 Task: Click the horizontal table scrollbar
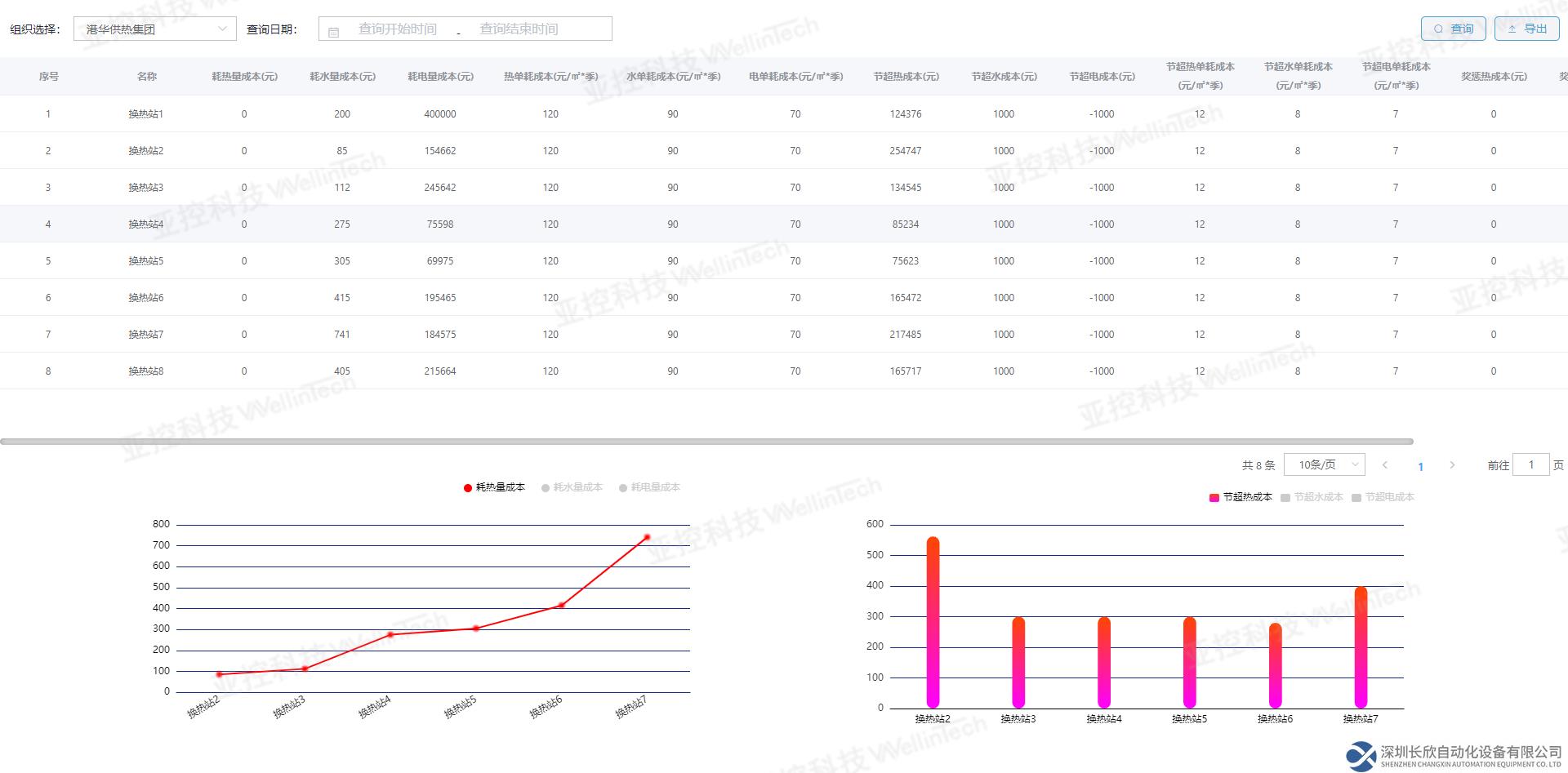706,442
